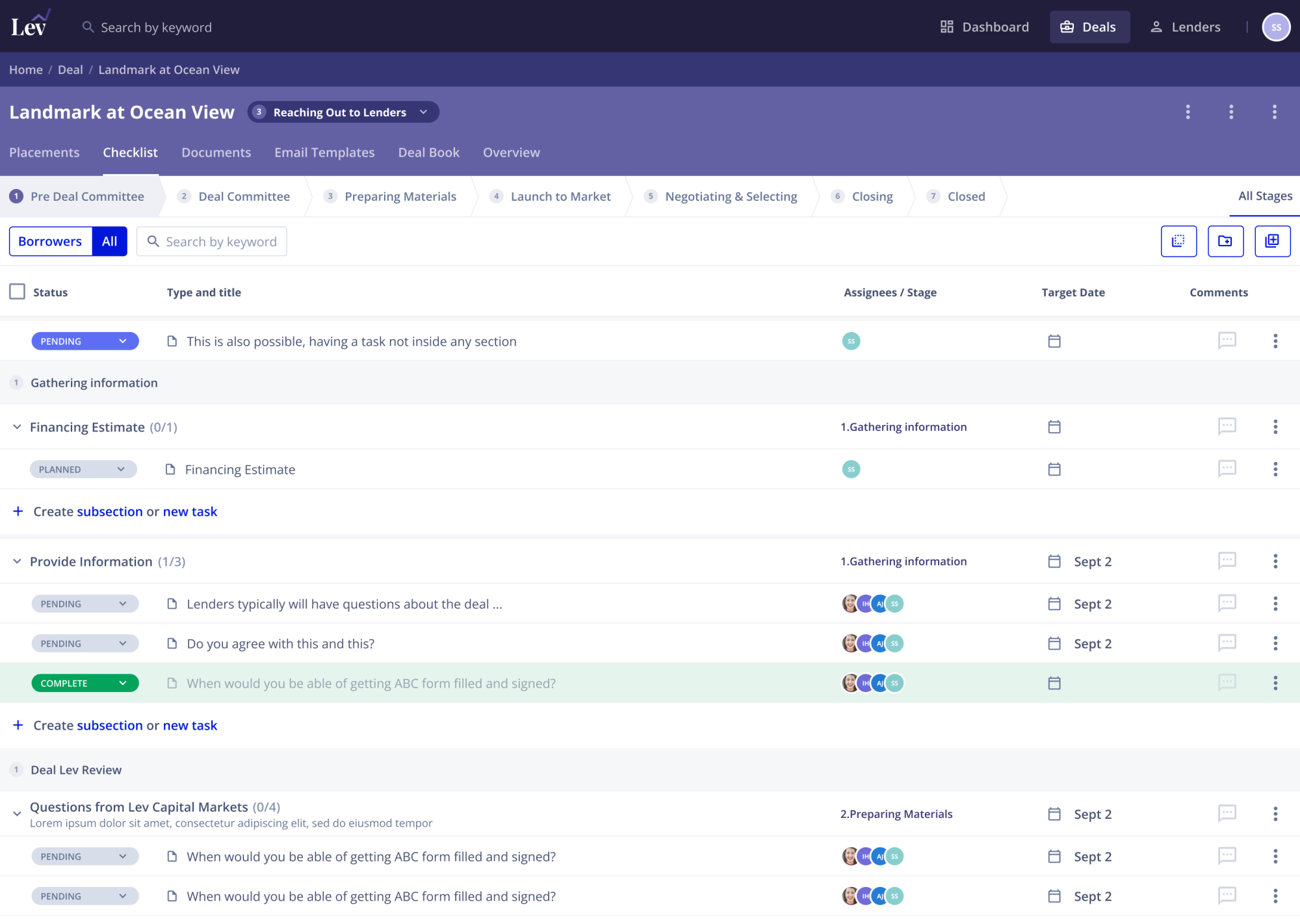Switch filter to Borrowers
The image size is (1300, 924).
pos(50,241)
